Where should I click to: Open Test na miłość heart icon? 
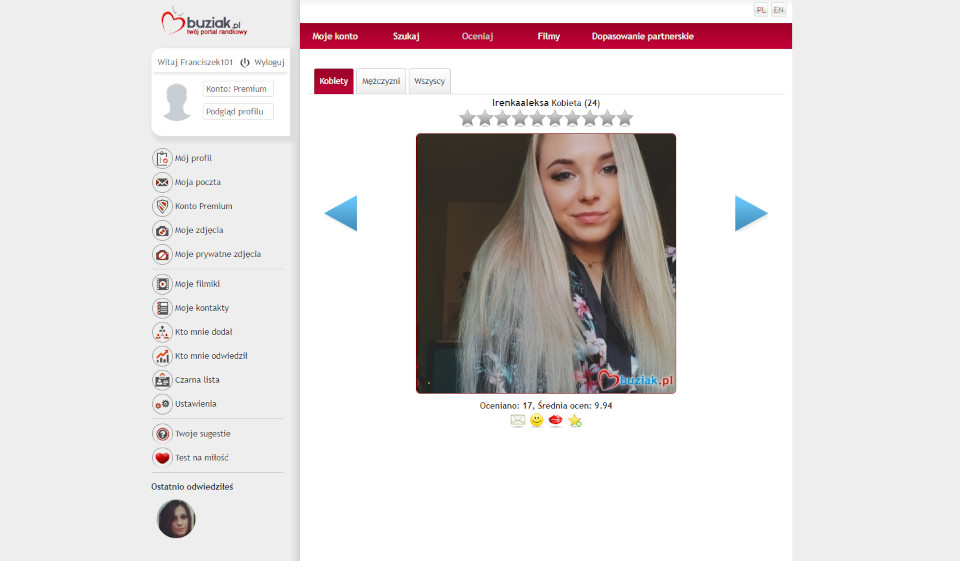162,457
